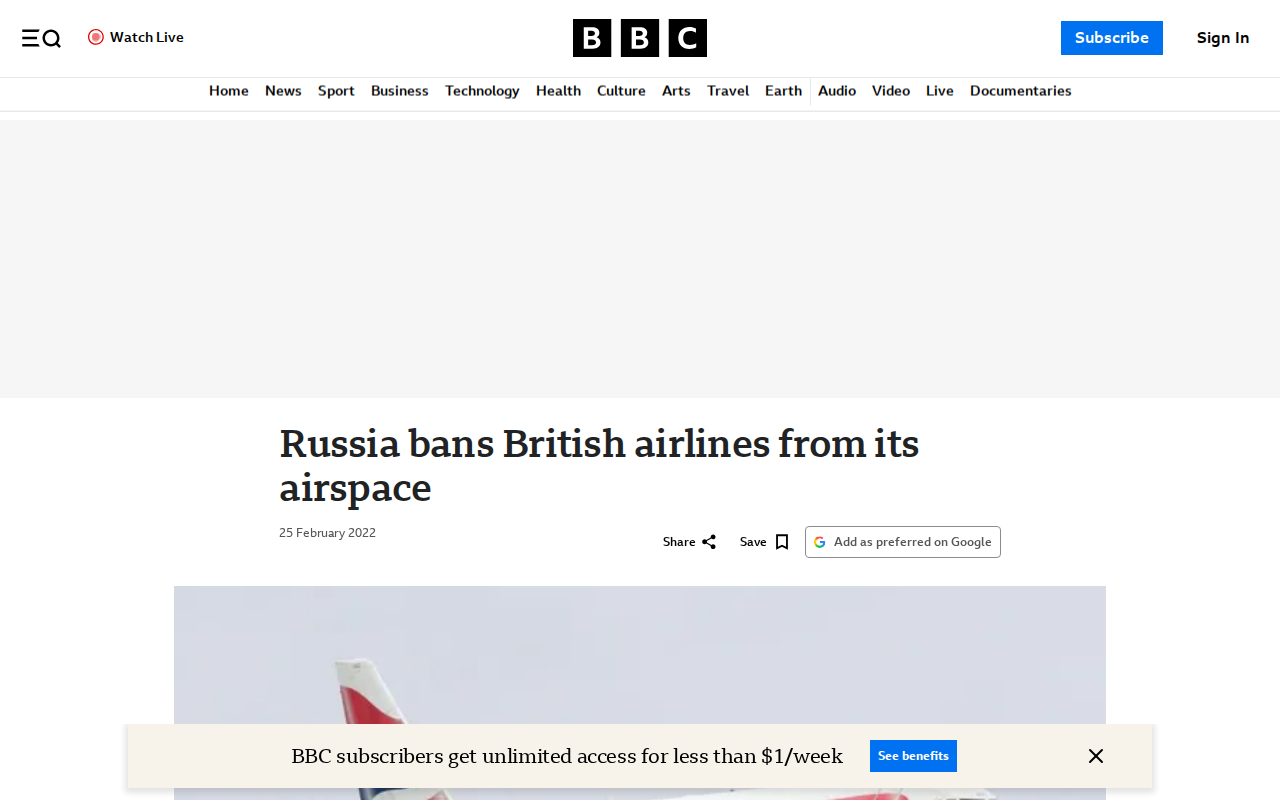Click the See benefits button
This screenshot has height=800, width=1280.
913,756
